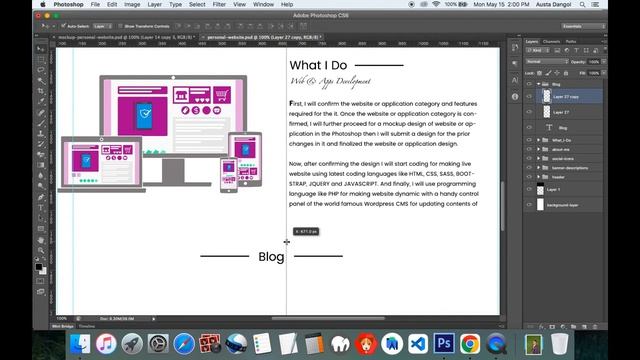Hide the Layer 27 copy layer

[x=529, y=97]
